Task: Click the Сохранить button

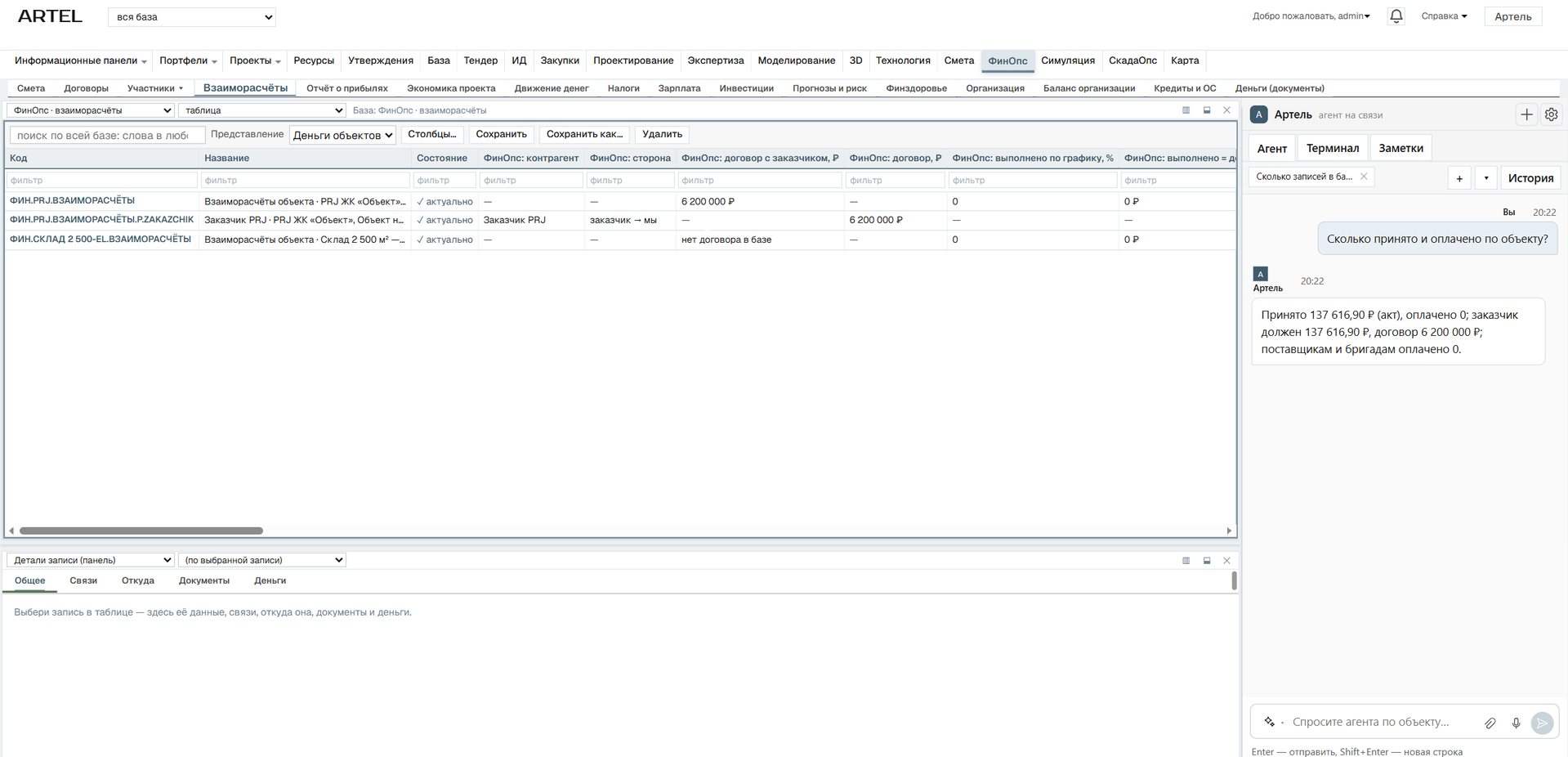Action: 501,134
